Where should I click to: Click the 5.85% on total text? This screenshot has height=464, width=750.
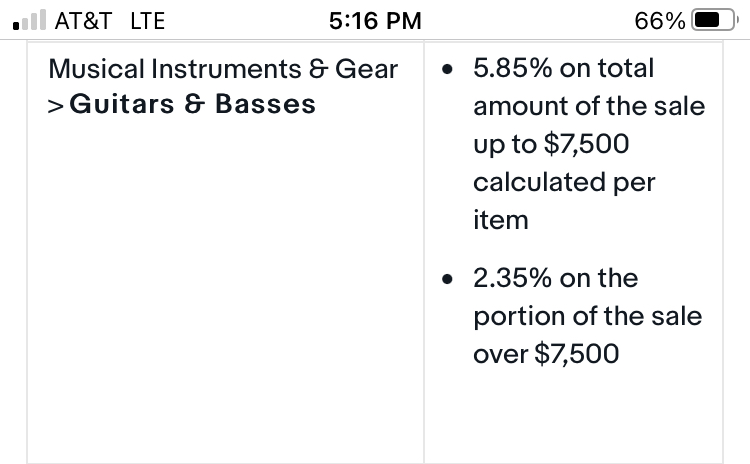[563, 68]
